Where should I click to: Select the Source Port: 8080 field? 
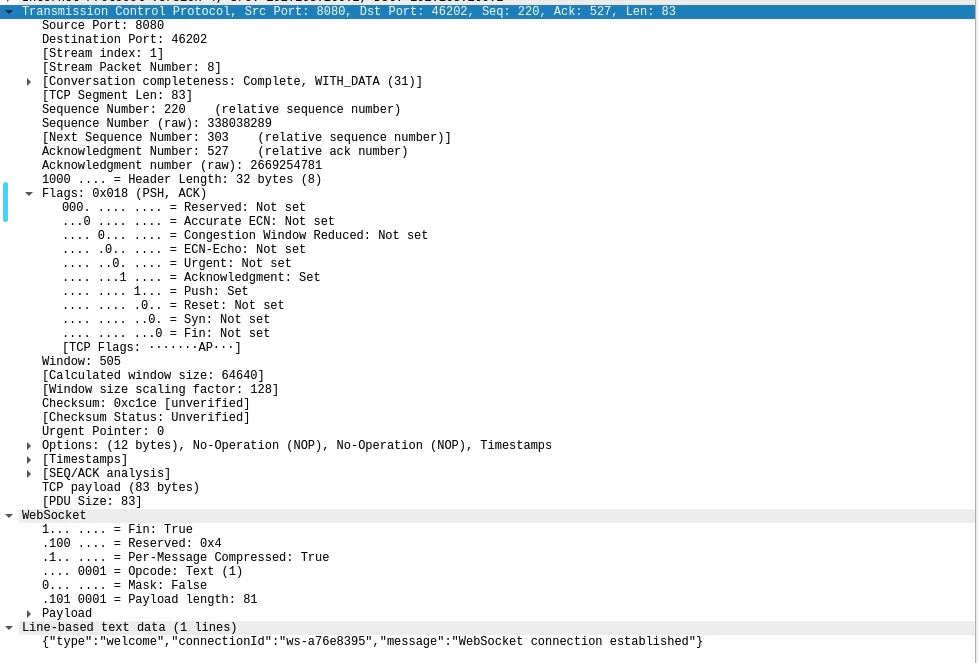coord(102,26)
